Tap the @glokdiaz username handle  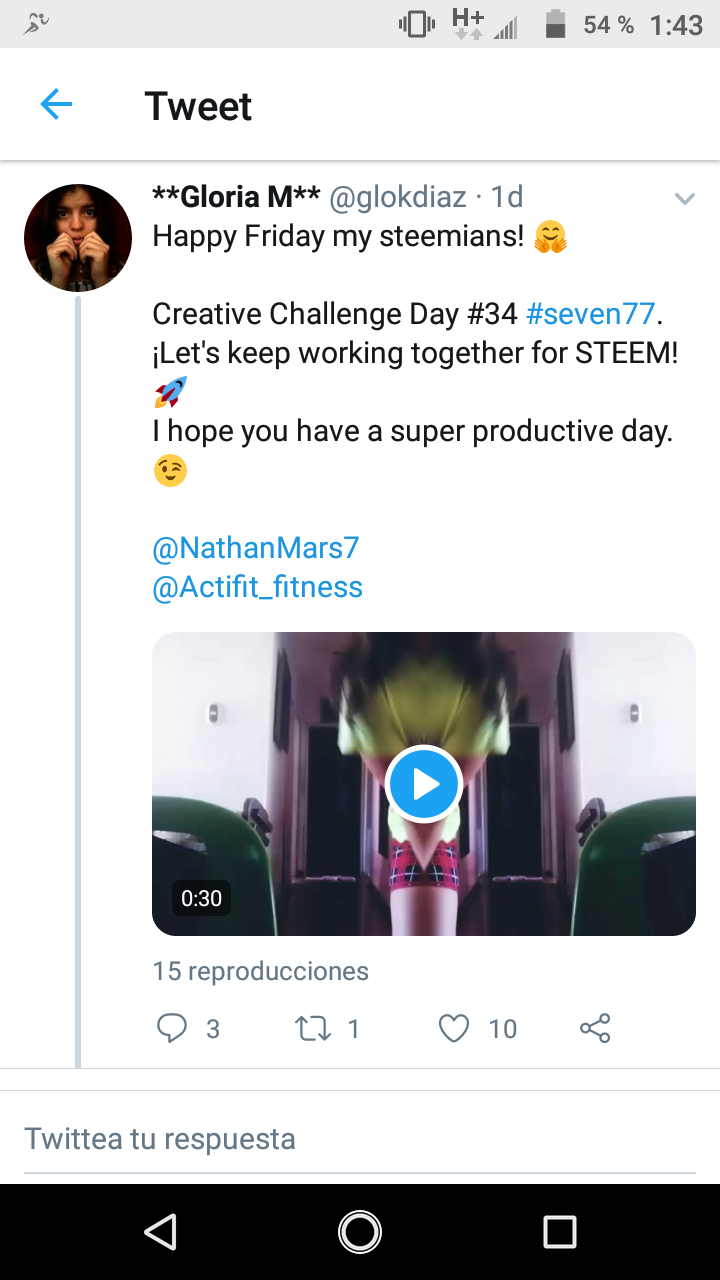click(x=397, y=197)
